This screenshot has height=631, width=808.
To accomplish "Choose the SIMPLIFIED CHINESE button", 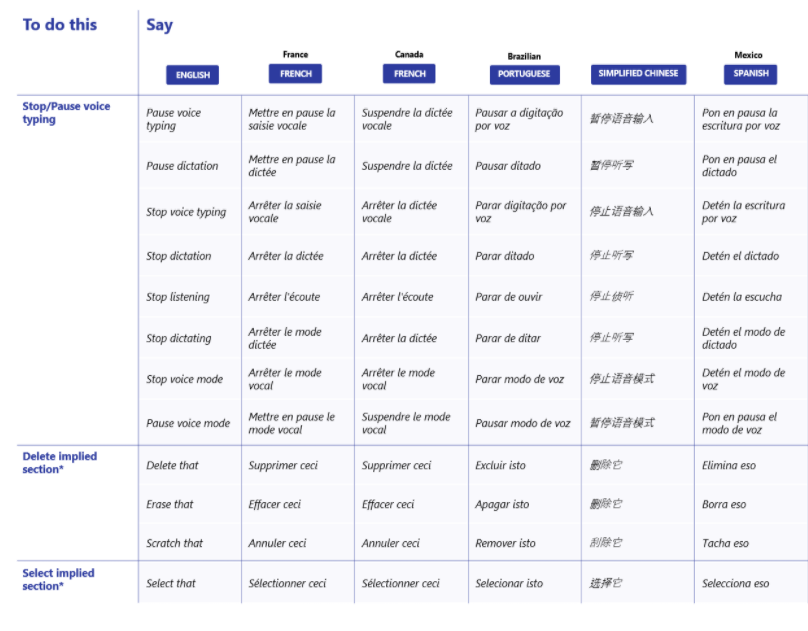I will [x=638, y=73].
